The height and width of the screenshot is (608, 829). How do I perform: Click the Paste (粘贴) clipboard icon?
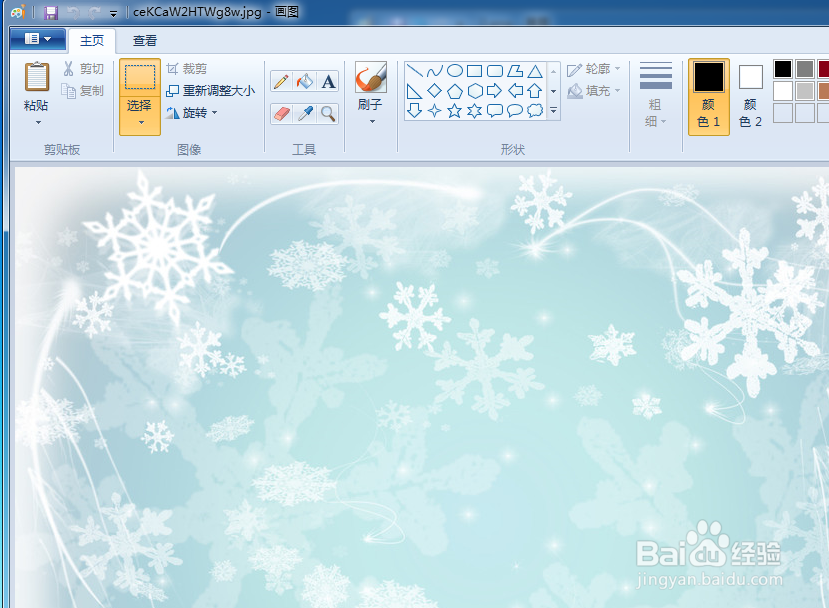[x=36, y=77]
